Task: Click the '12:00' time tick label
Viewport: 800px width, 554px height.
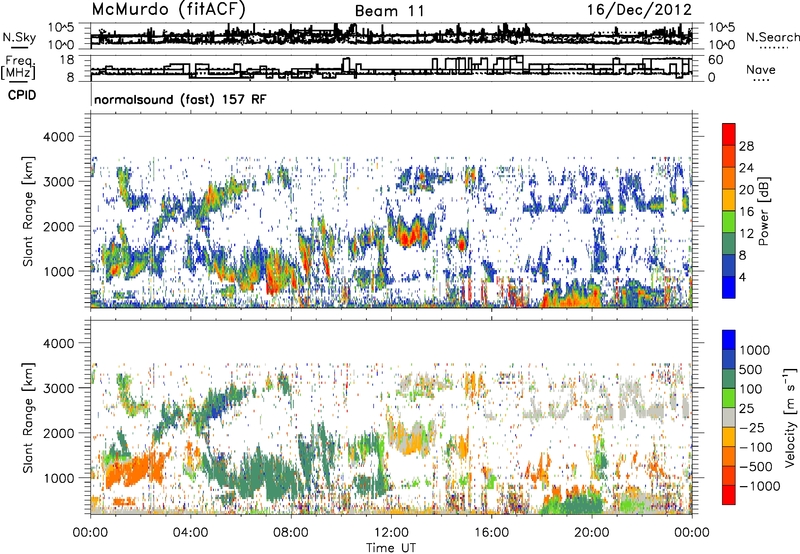Action: point(391,533)
